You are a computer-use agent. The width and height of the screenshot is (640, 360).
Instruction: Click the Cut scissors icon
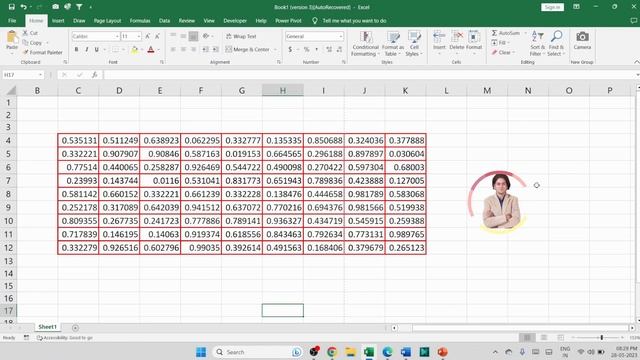point(25,33)
